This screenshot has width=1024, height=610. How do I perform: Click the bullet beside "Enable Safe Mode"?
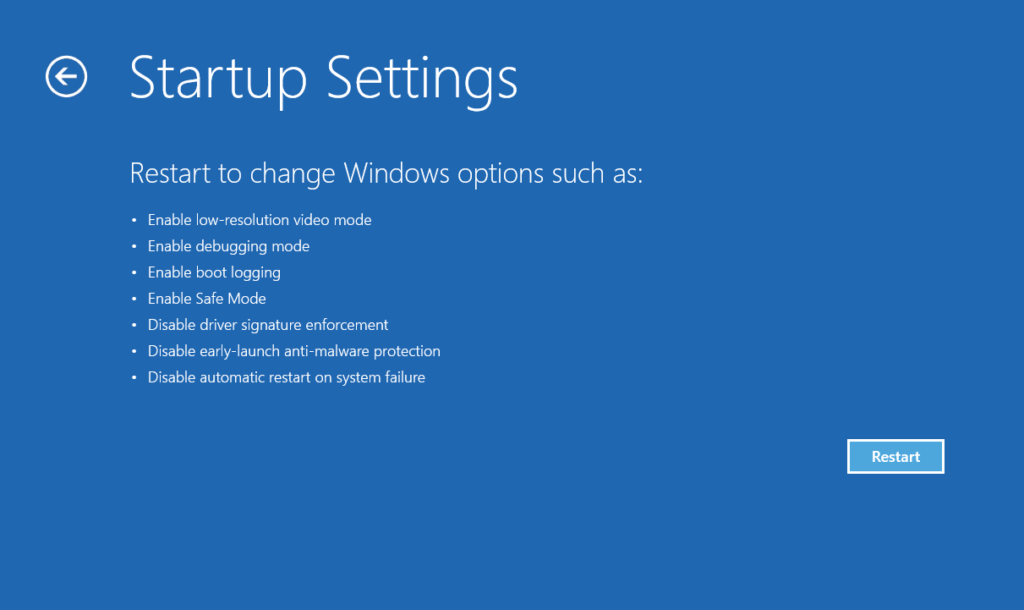(134, 298)
